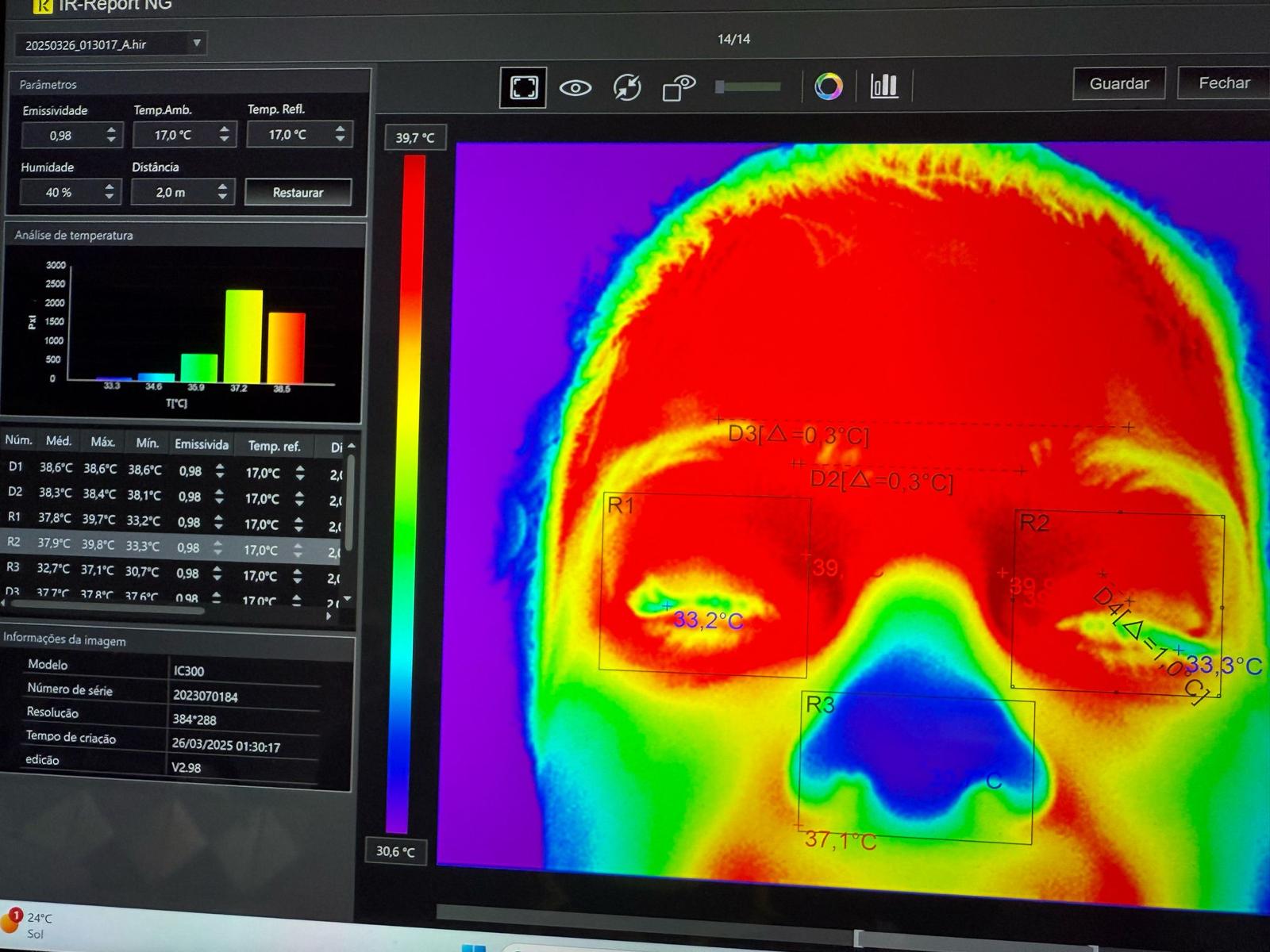Image resolution: width=1270 pixels, height=952 pixels.
Task: Click the eye view icon in toolbar
Action: pos(575,88)
